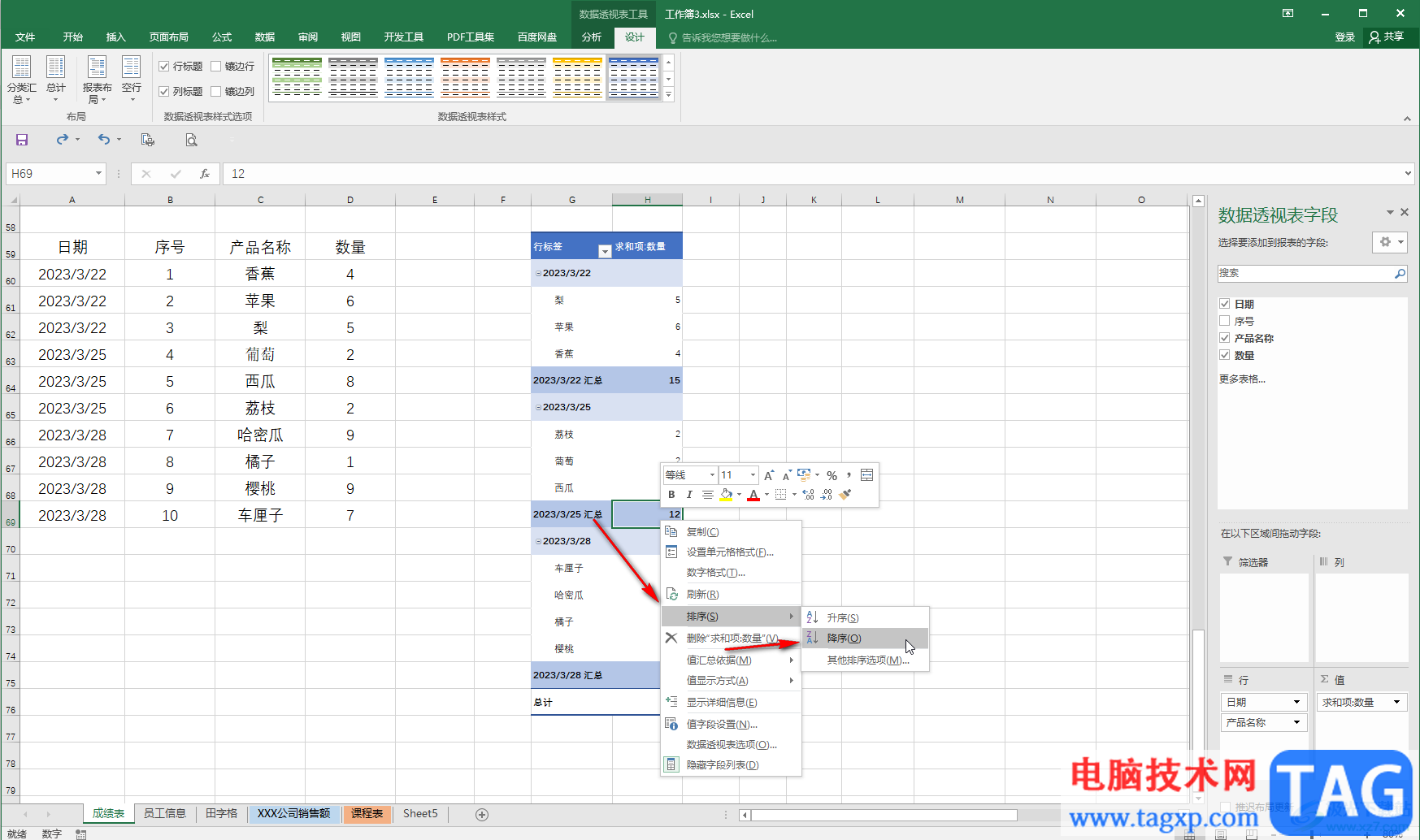Open the 行标签 filter dropdown
This screenshot has height=840, width=1420.
604,250
